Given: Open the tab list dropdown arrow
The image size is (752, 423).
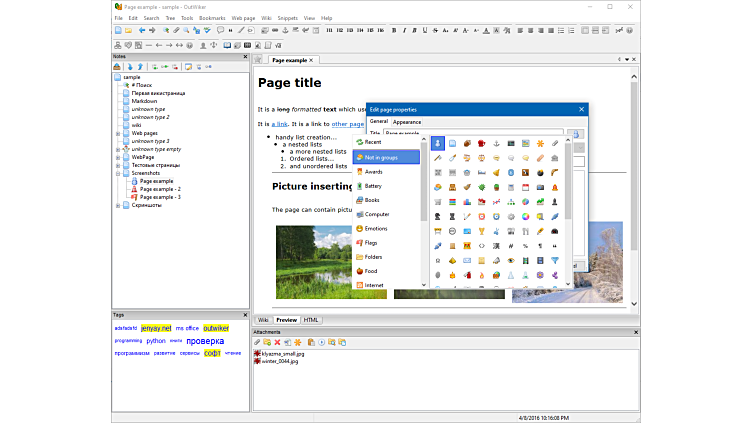Looking at the screenshot, I should (x=627, y=59).
